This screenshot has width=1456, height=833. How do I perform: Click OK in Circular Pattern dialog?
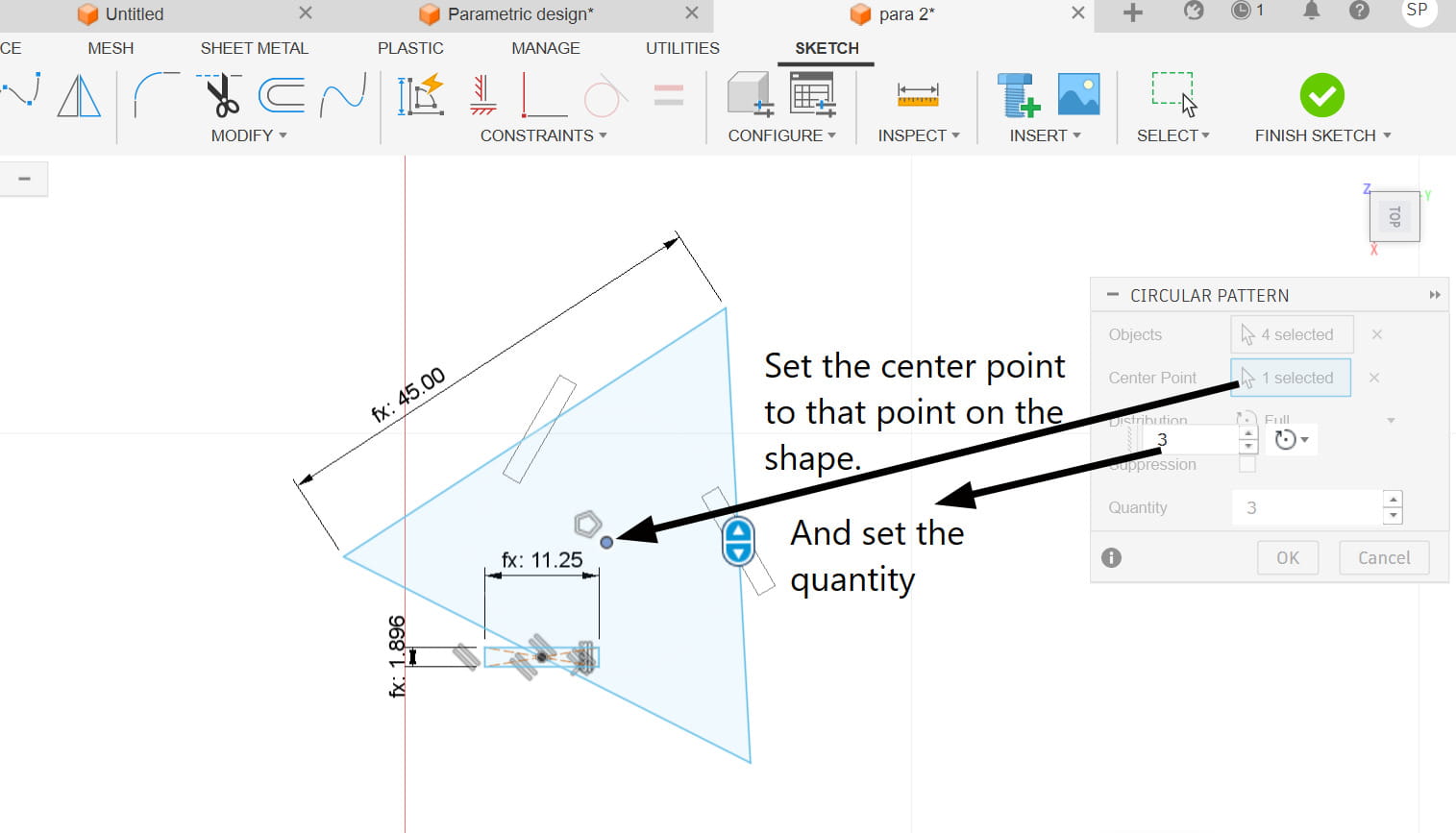(1288, 558)
